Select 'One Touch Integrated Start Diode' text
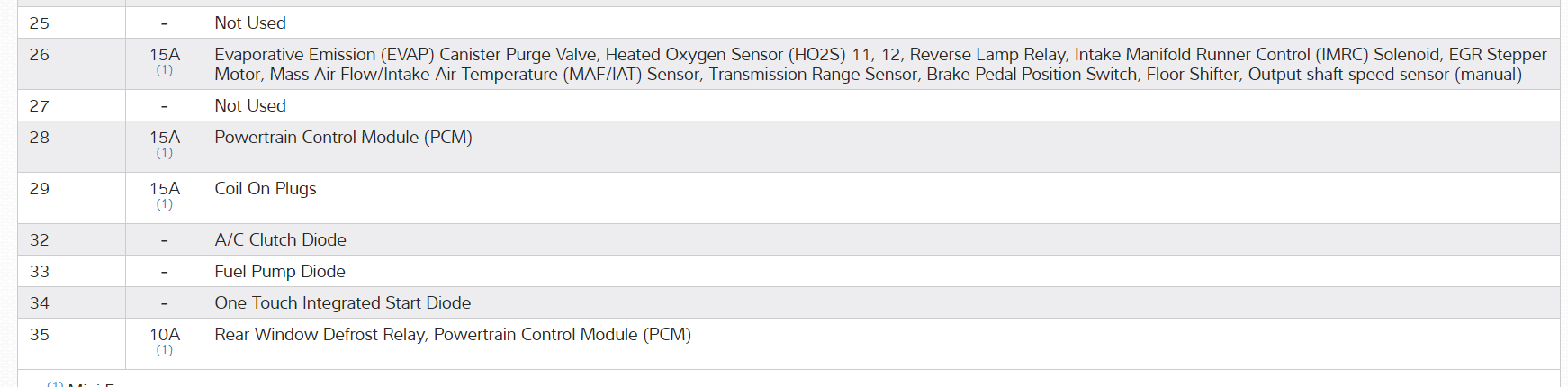 point(342,303)
